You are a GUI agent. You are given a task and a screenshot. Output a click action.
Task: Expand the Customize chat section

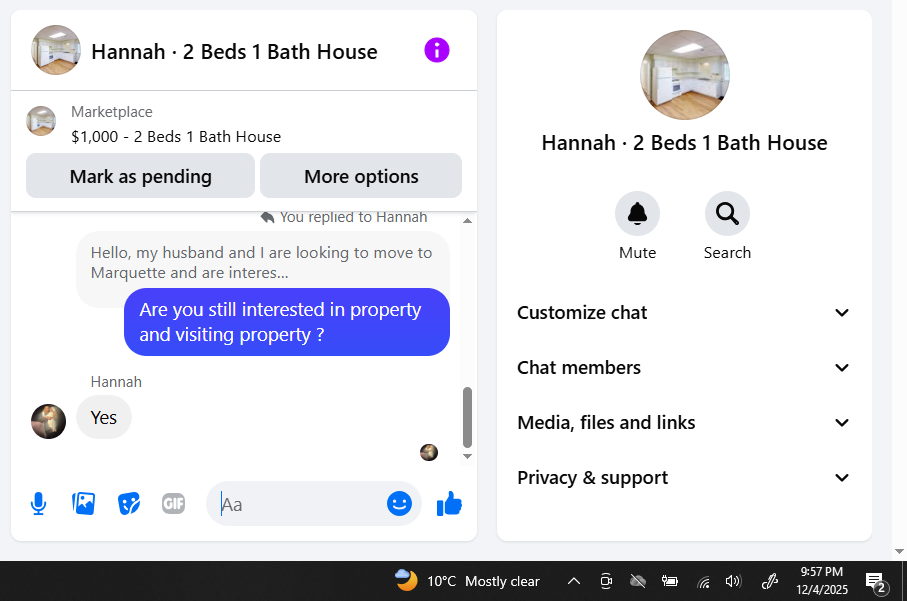[x=684, y=313]
